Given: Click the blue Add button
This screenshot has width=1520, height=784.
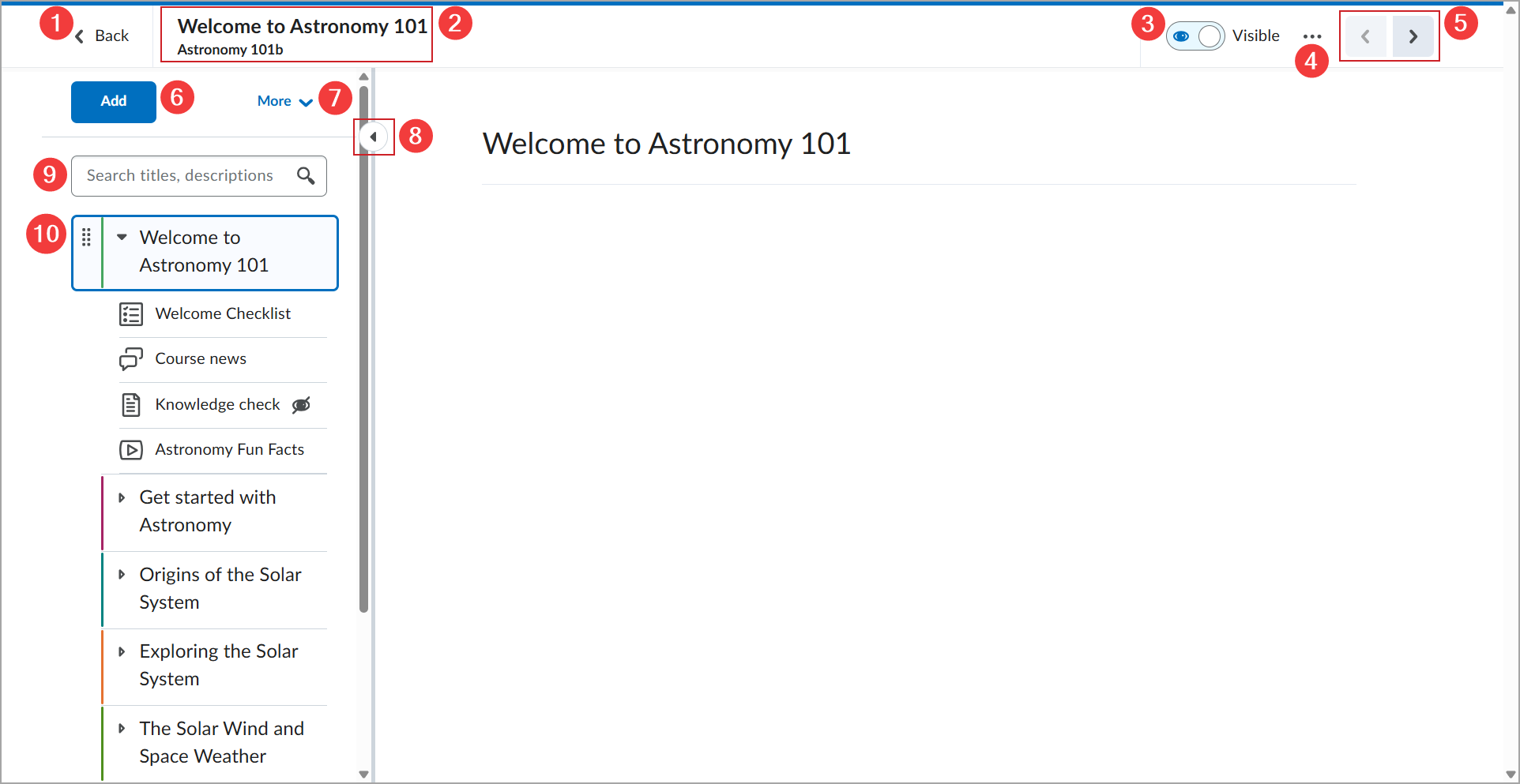Looking at the screenshot, I should tap(114, 102).
